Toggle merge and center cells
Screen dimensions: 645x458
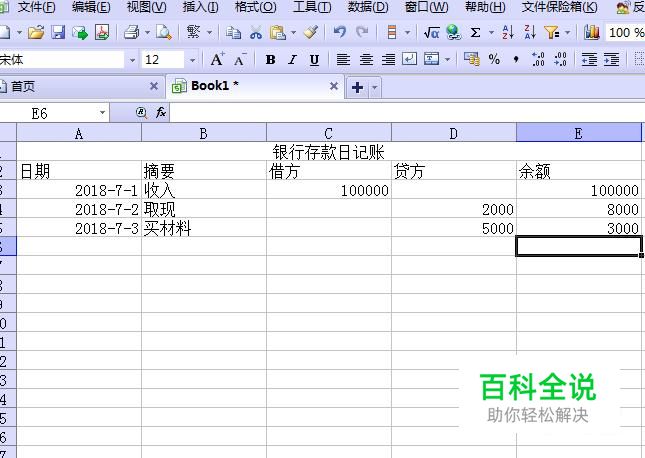[432, 60]
